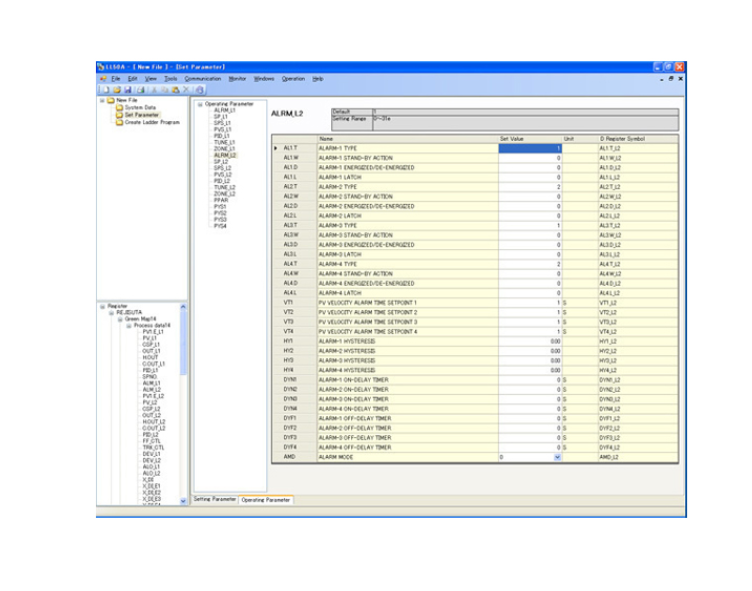Click the Set Parameter folder icon
This screenshot has height=591, width=752.
click(x=119, y=114)
